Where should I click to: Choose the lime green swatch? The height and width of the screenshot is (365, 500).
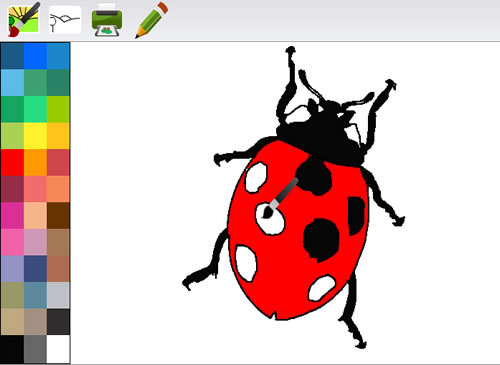(58, 109)
